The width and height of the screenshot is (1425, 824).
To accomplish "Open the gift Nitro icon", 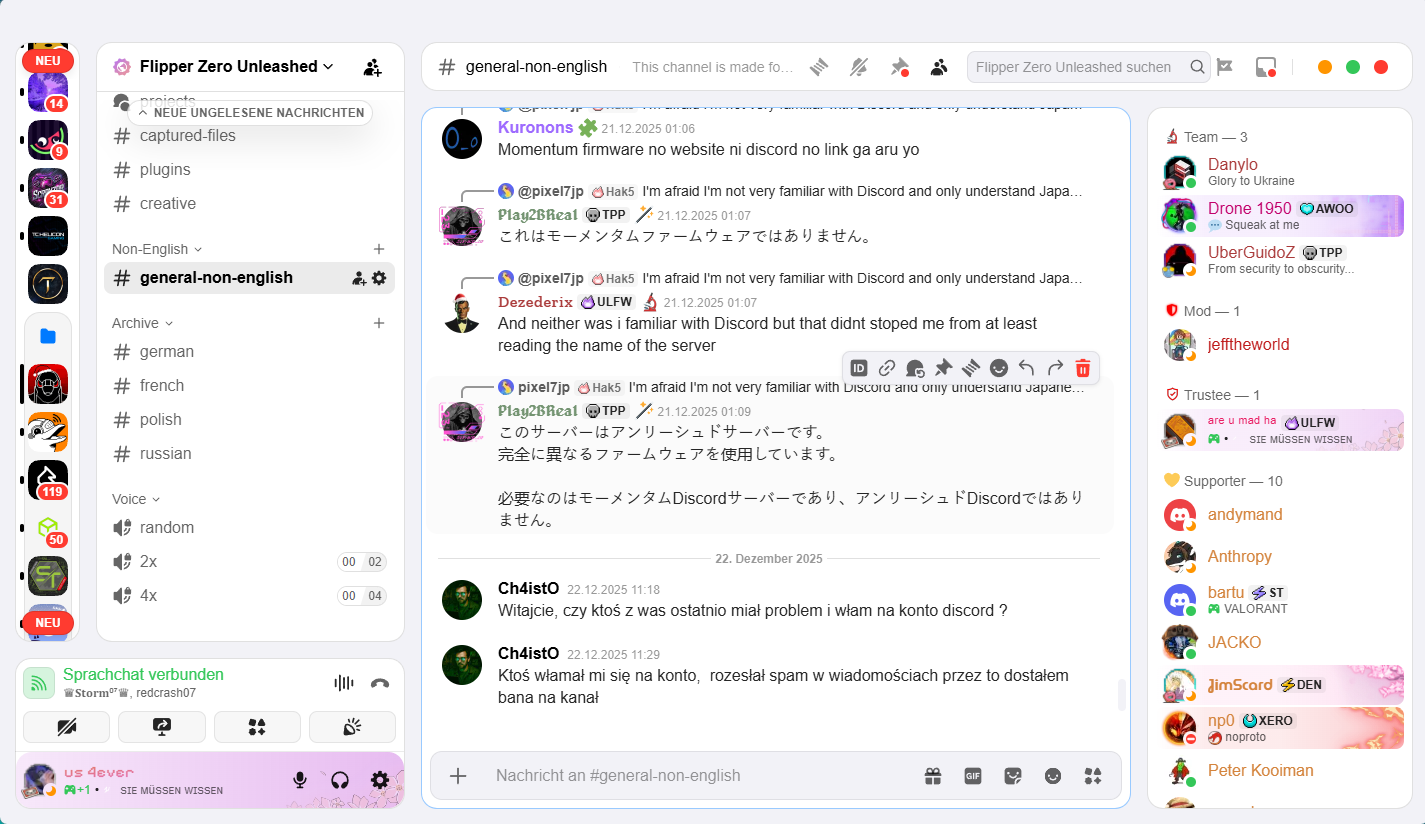I will (933, 776).
